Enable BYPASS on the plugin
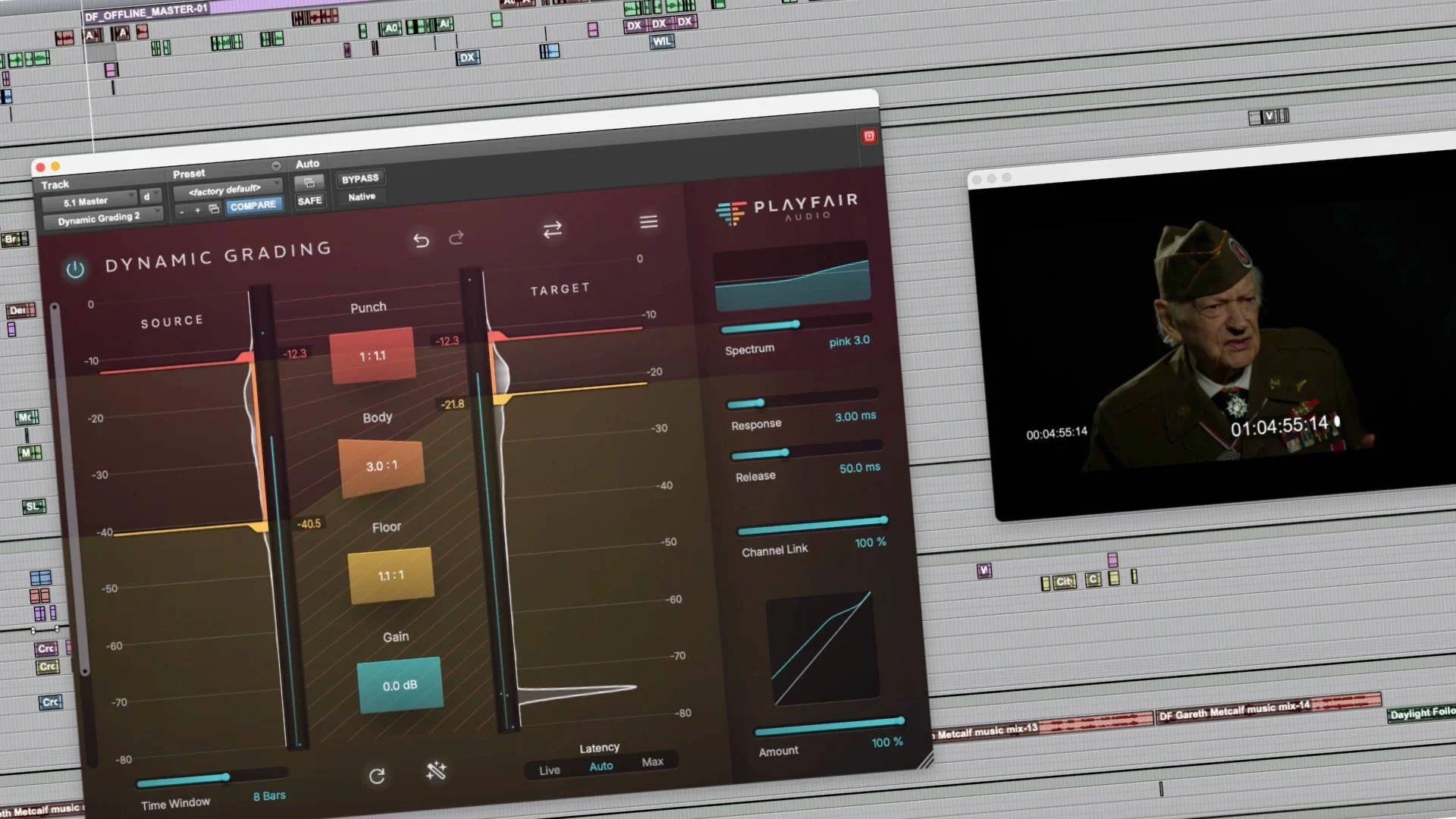This screenshot has height=819, width=1456. [x=360, y=177]
